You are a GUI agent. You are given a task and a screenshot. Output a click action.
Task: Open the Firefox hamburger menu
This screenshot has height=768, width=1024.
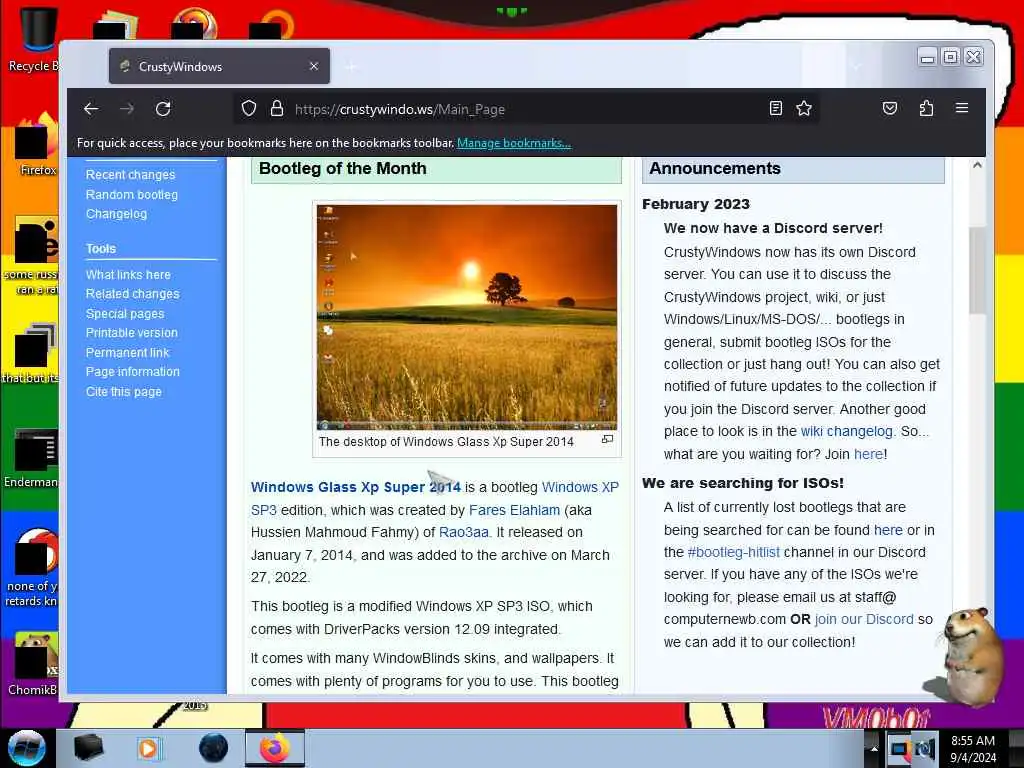[x=962, y=108]
